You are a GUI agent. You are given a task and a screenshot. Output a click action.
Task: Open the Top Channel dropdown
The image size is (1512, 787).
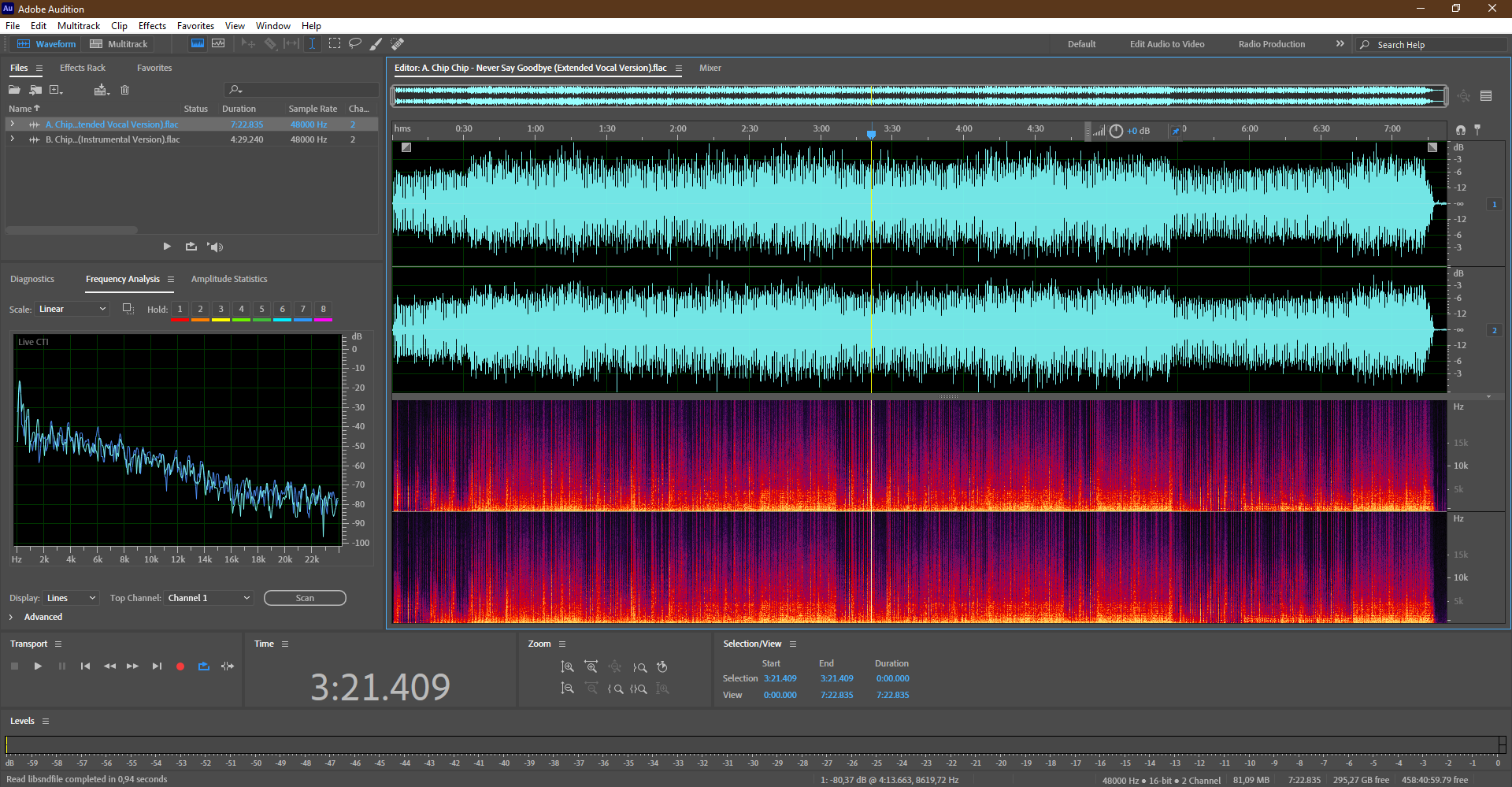coord(209,598)
